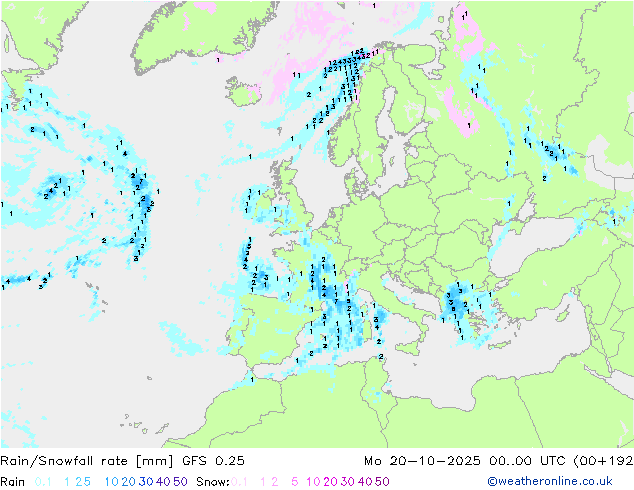Pick the rain legend value 5
634x490 pixels.
87,482
